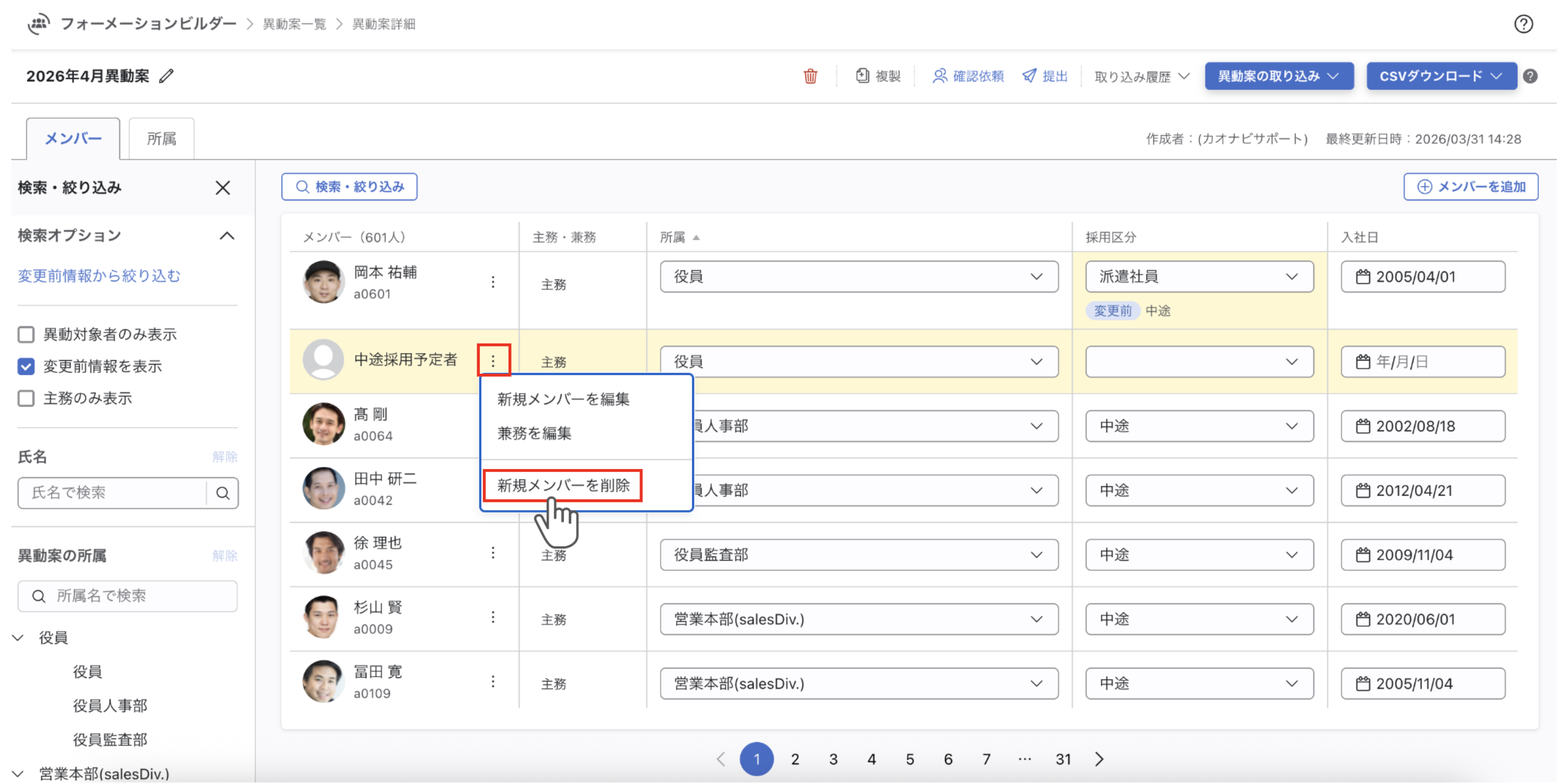
Task: Open the calendar for the 2005/04/01 join date
Action: [1363, 277]
